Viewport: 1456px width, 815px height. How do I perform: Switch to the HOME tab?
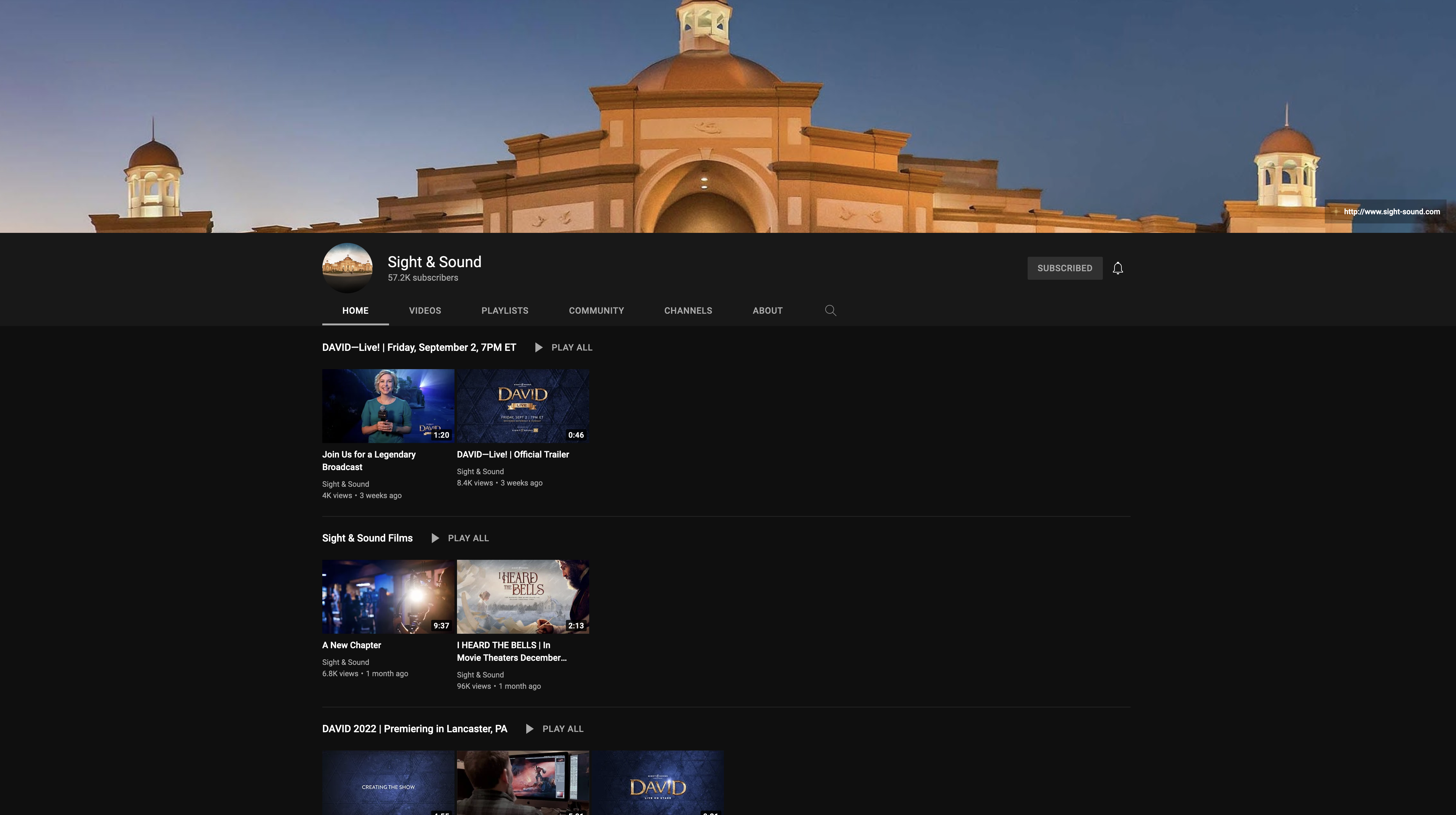click(356, 311)
